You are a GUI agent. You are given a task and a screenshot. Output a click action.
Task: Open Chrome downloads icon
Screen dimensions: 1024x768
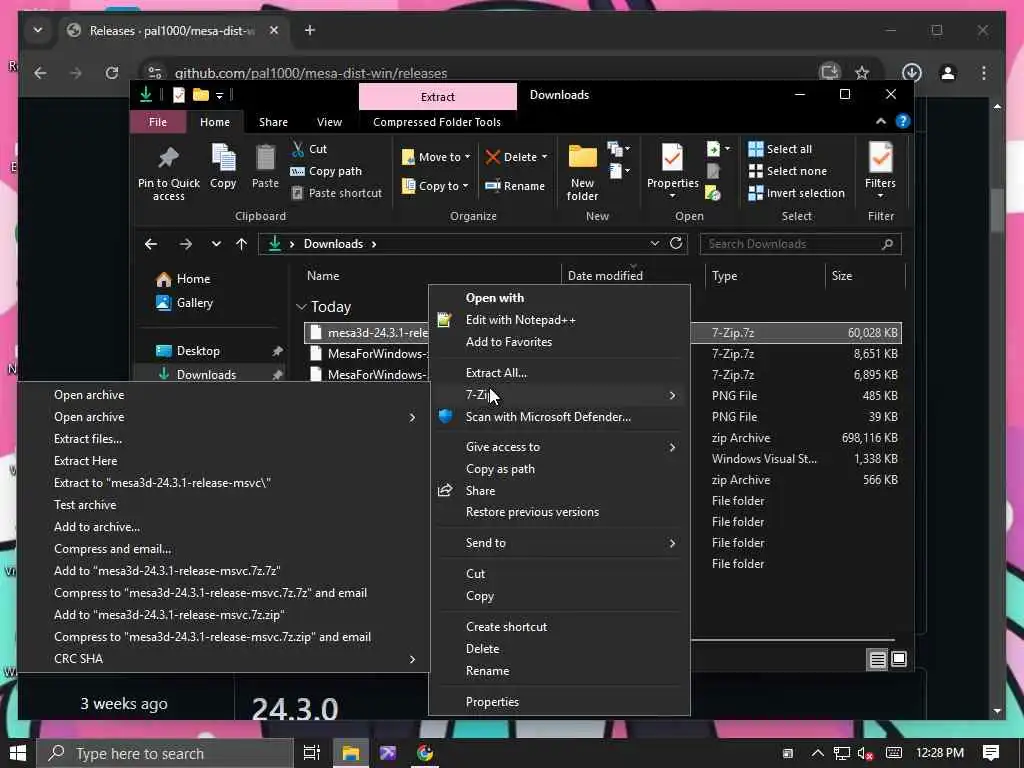[912, 72]
